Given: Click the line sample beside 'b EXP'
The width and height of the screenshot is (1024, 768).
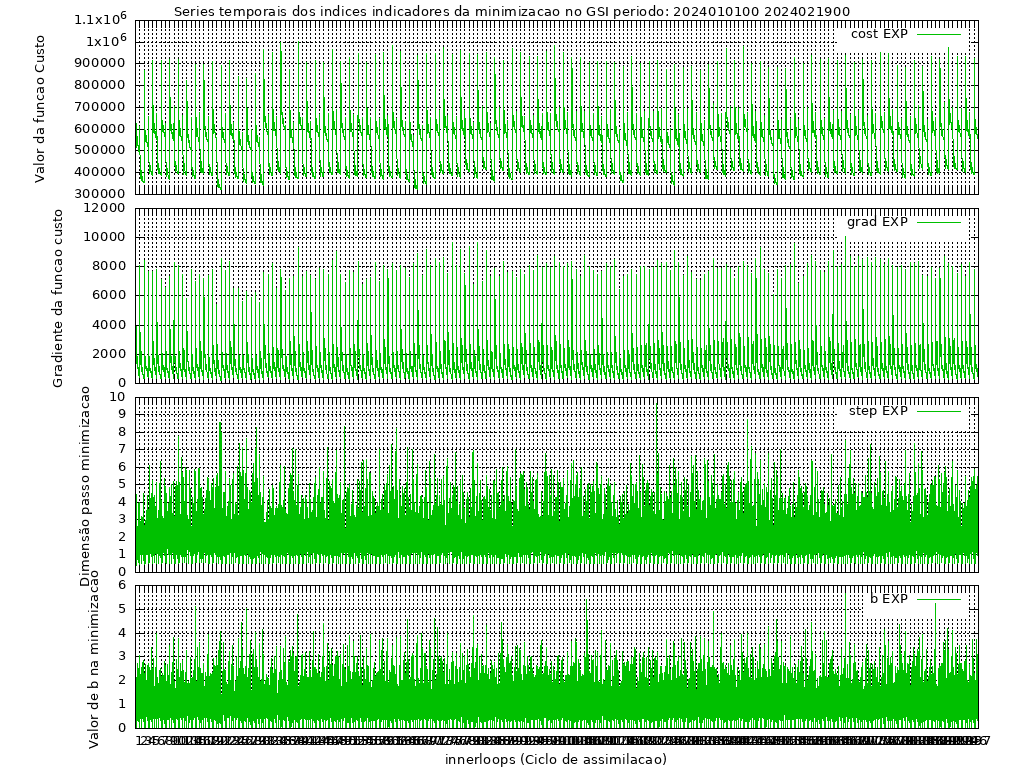Looking at the screenshot, I should [938, 599].
